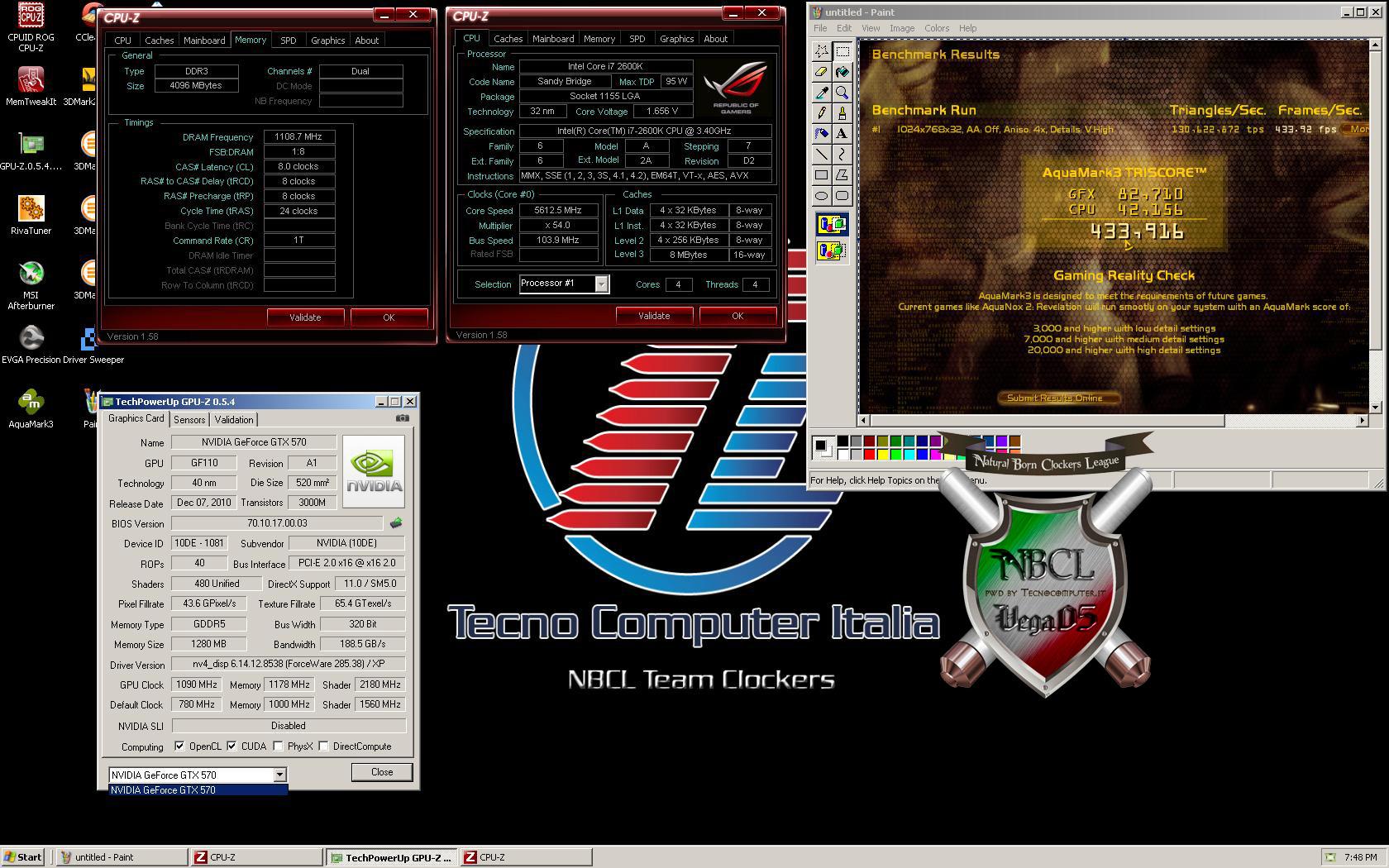Switch to TechPowerUp GPU-Z taskbar button

point(391,857)
